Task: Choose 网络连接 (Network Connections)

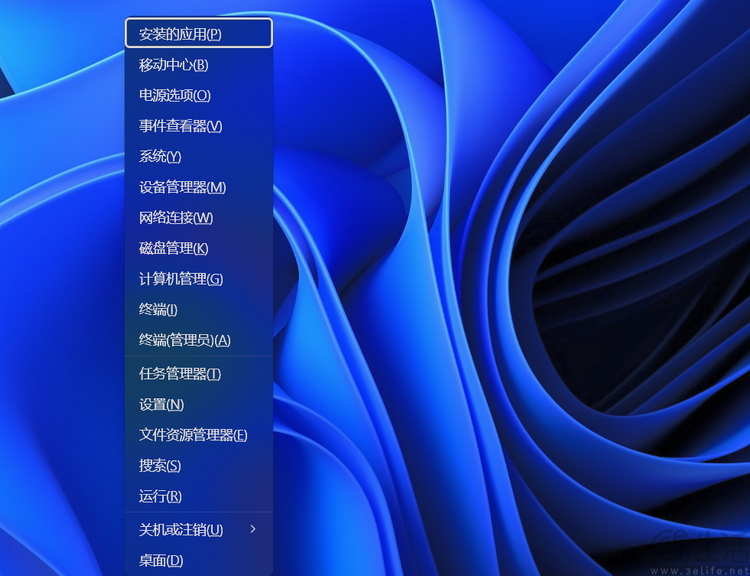Action: [176, 218]
